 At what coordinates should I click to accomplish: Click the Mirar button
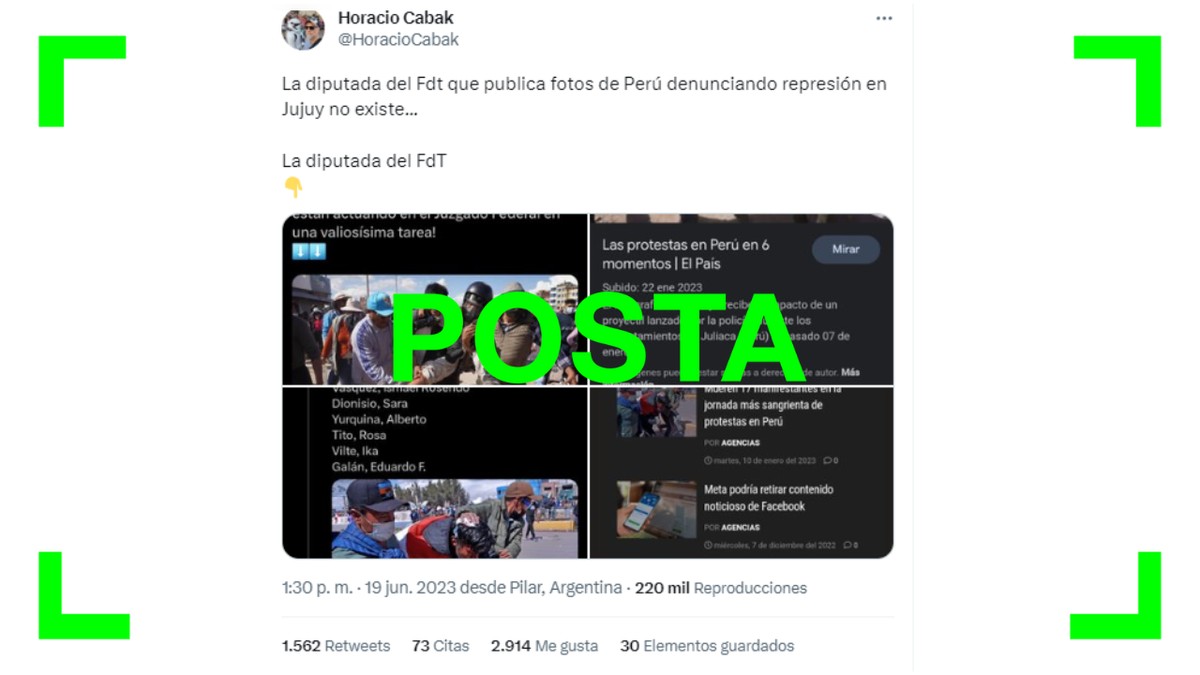[846, 249]
